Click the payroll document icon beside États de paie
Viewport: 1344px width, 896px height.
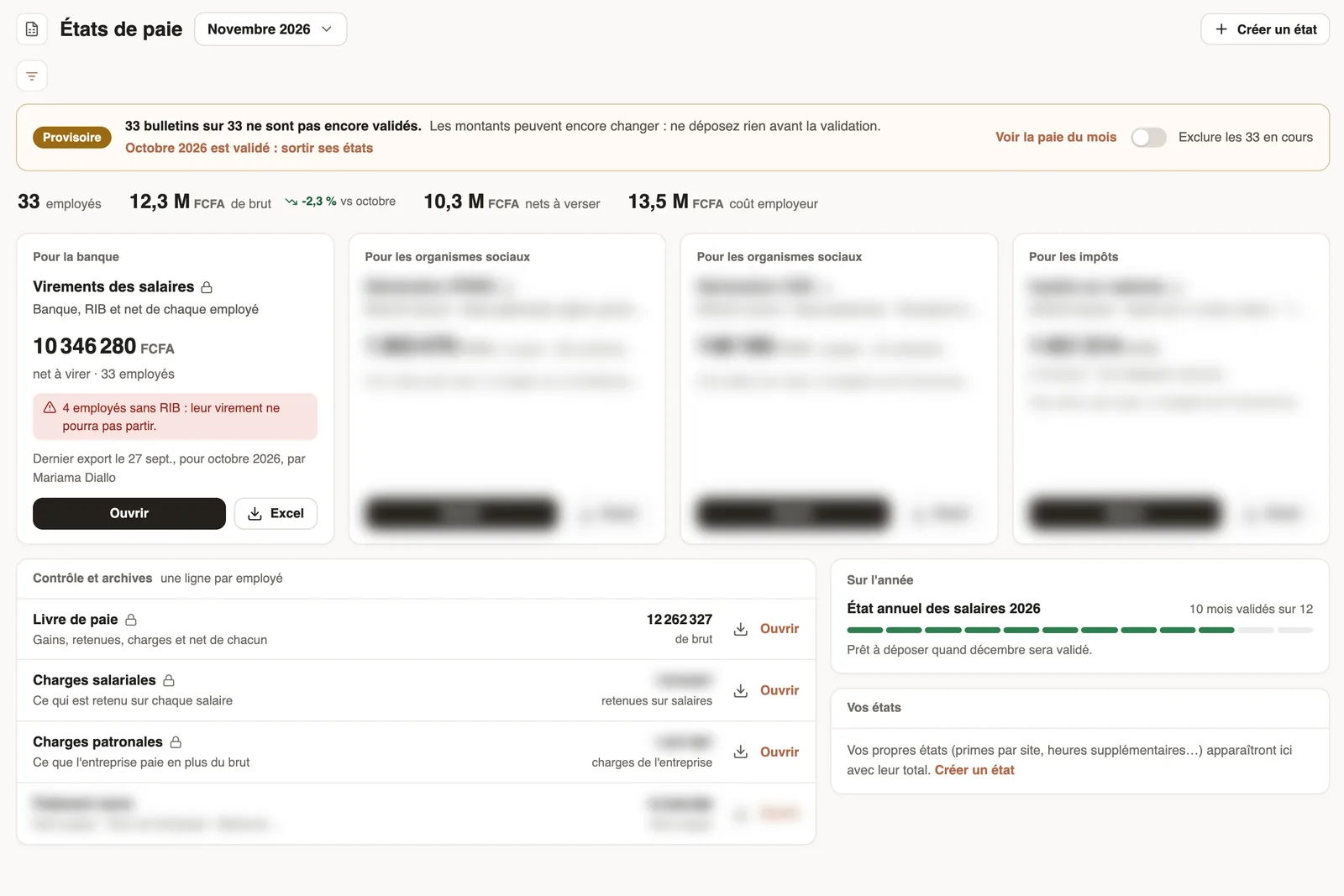click(x=32, y=29)
